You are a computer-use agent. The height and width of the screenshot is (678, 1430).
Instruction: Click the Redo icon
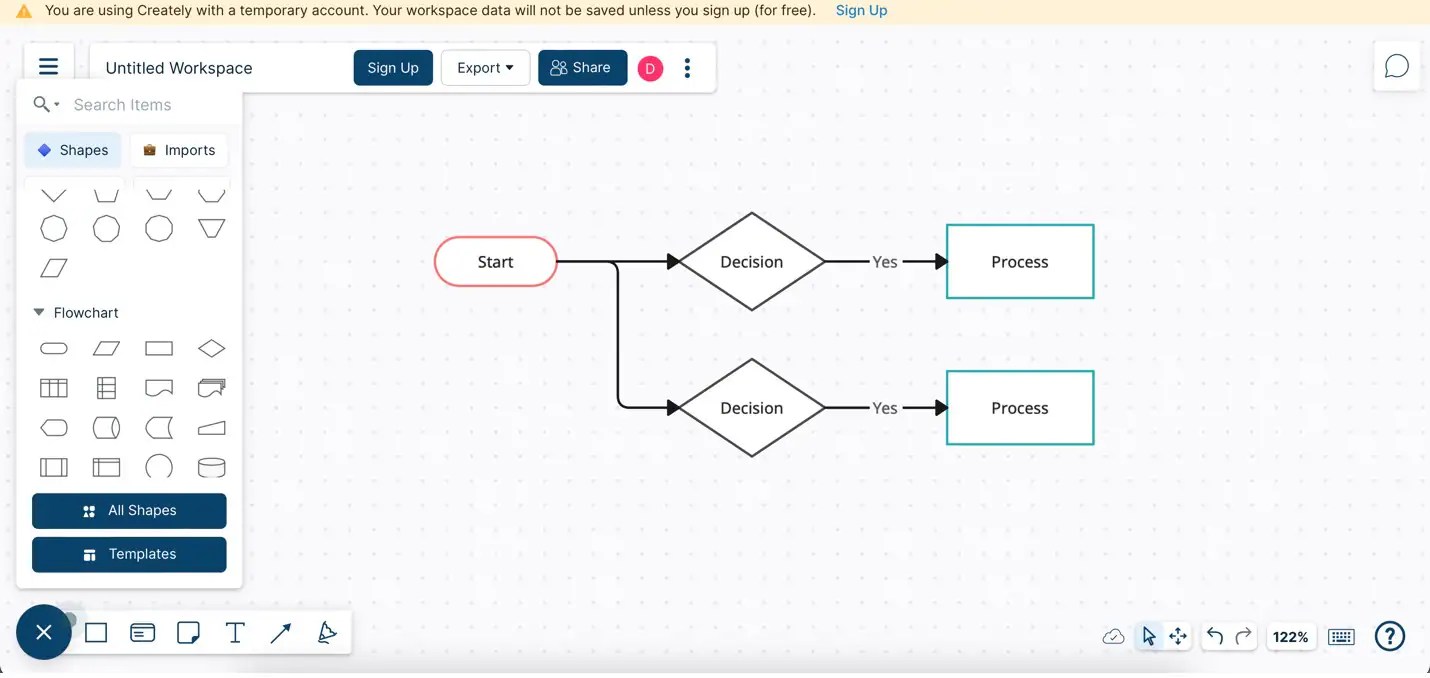click(1243, 636)
